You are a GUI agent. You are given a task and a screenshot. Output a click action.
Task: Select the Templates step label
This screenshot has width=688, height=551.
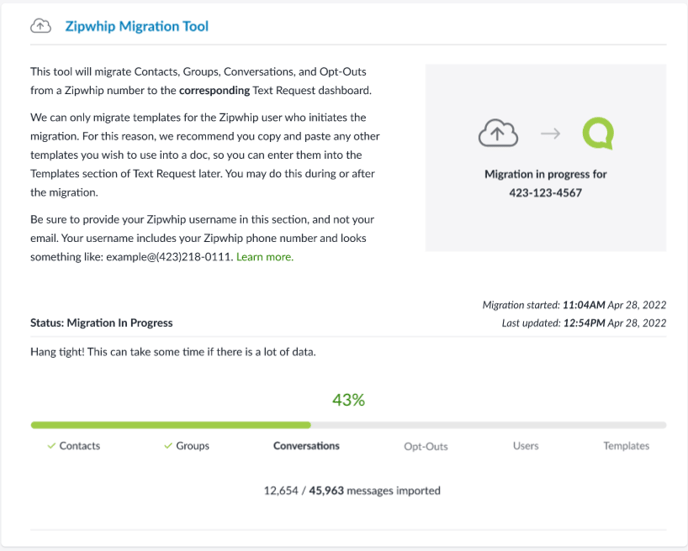[x=626, y=446]
